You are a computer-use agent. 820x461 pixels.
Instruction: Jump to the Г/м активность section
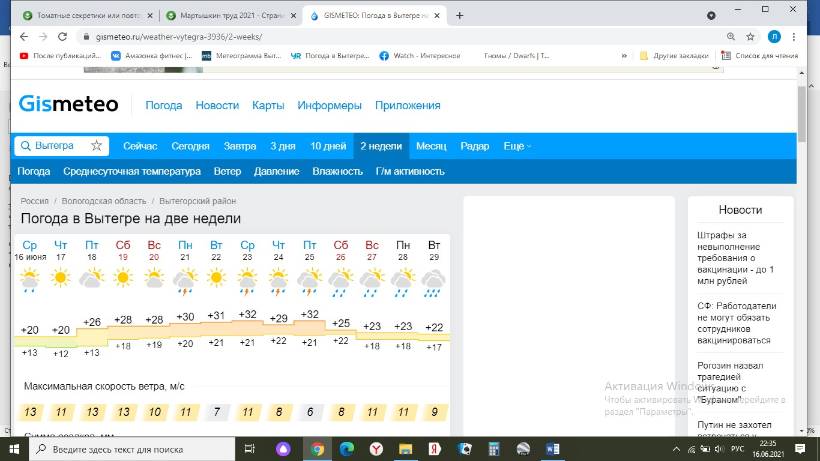410,171
